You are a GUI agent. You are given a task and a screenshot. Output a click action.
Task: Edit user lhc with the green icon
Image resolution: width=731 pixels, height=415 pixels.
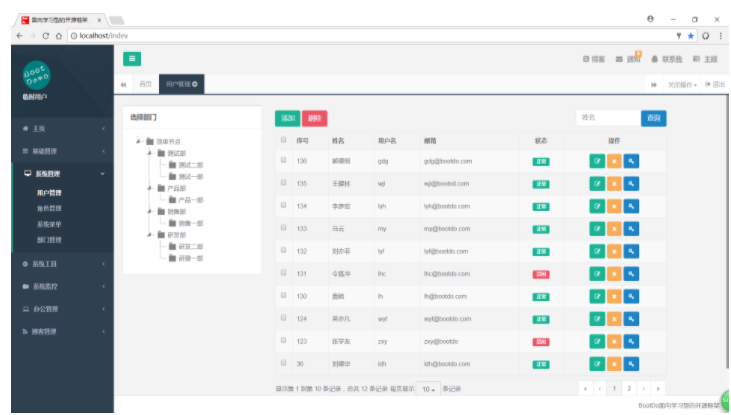coord(597,274)
